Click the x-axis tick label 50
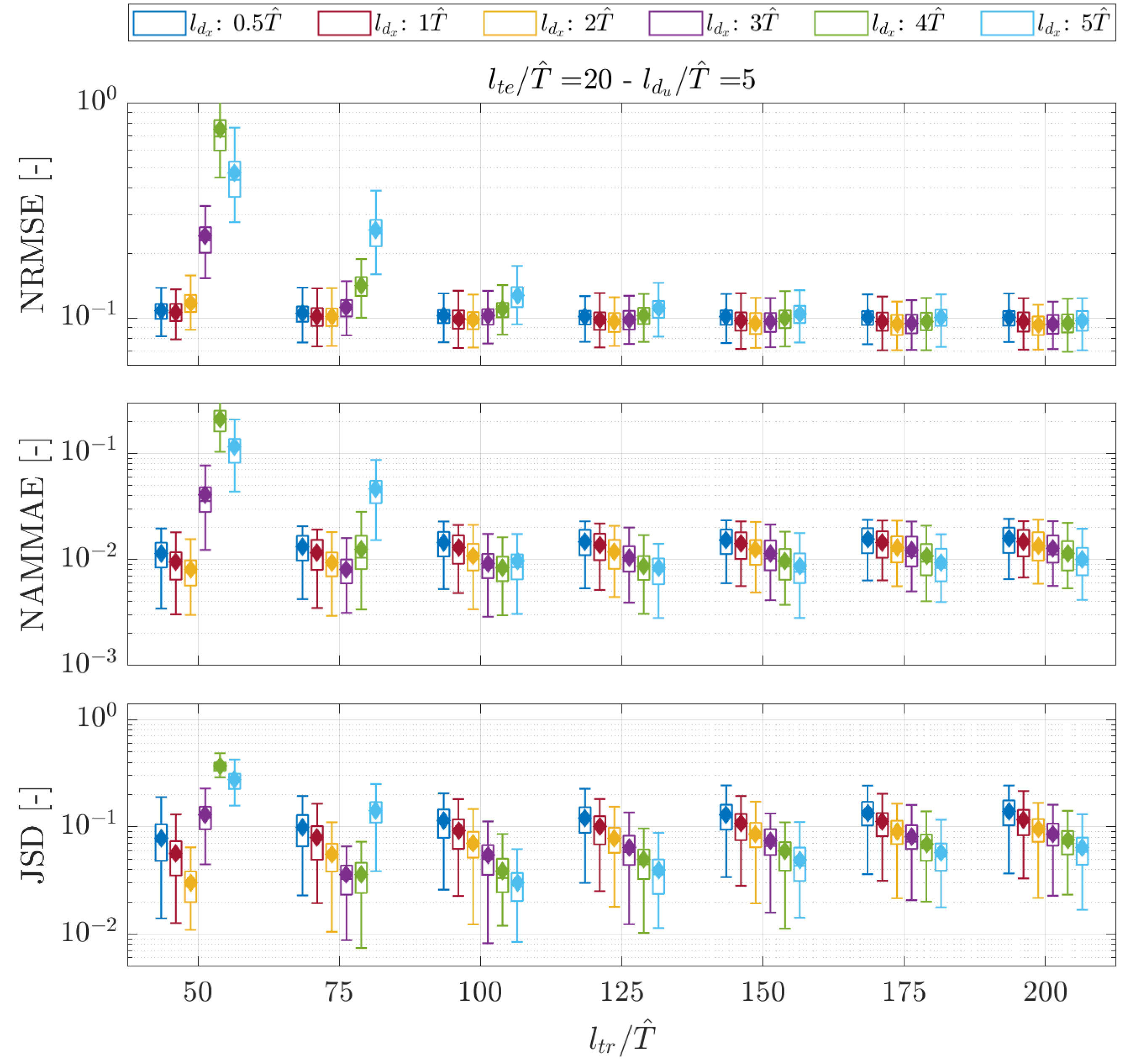The width and height of the screenshot is (1132, 1064). (198, 992)
